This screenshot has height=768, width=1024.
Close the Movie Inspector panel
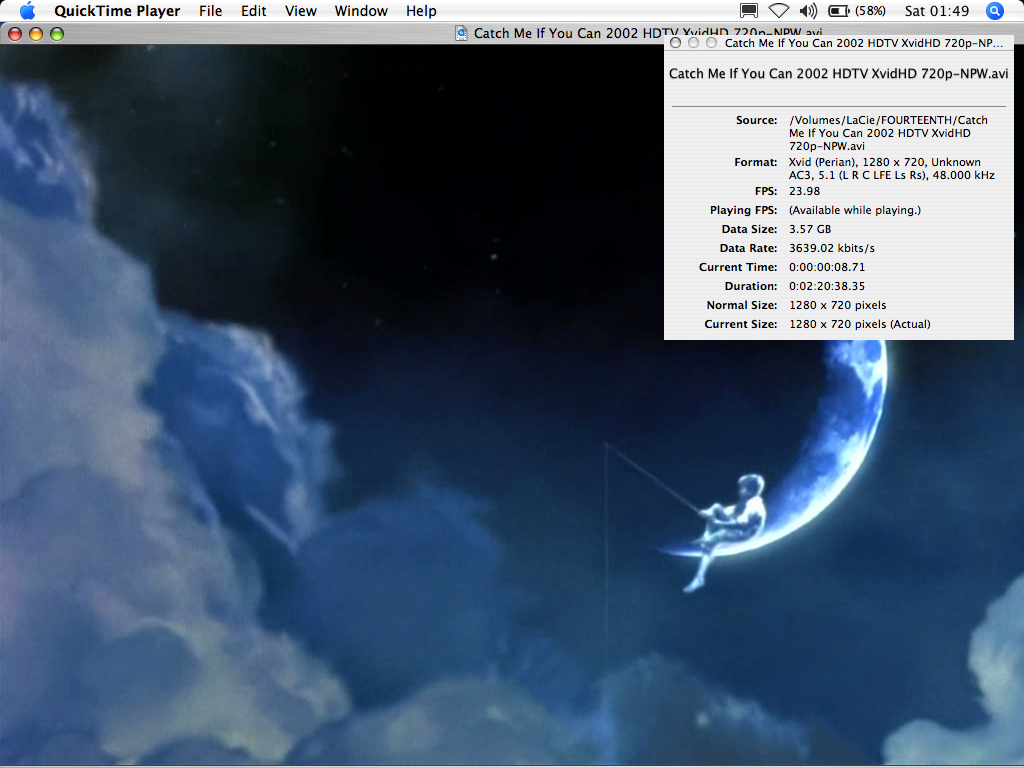[x=676, y=43]
